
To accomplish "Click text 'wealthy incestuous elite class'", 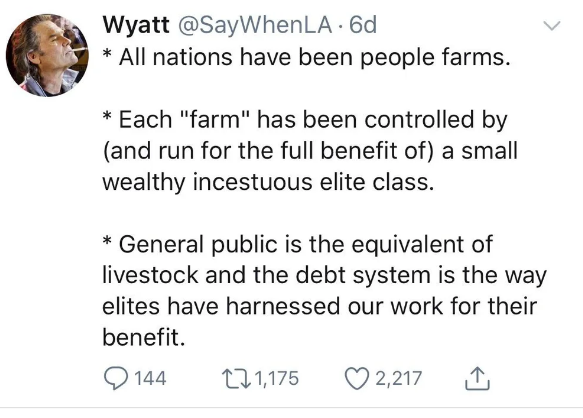I will coord(268,182).
